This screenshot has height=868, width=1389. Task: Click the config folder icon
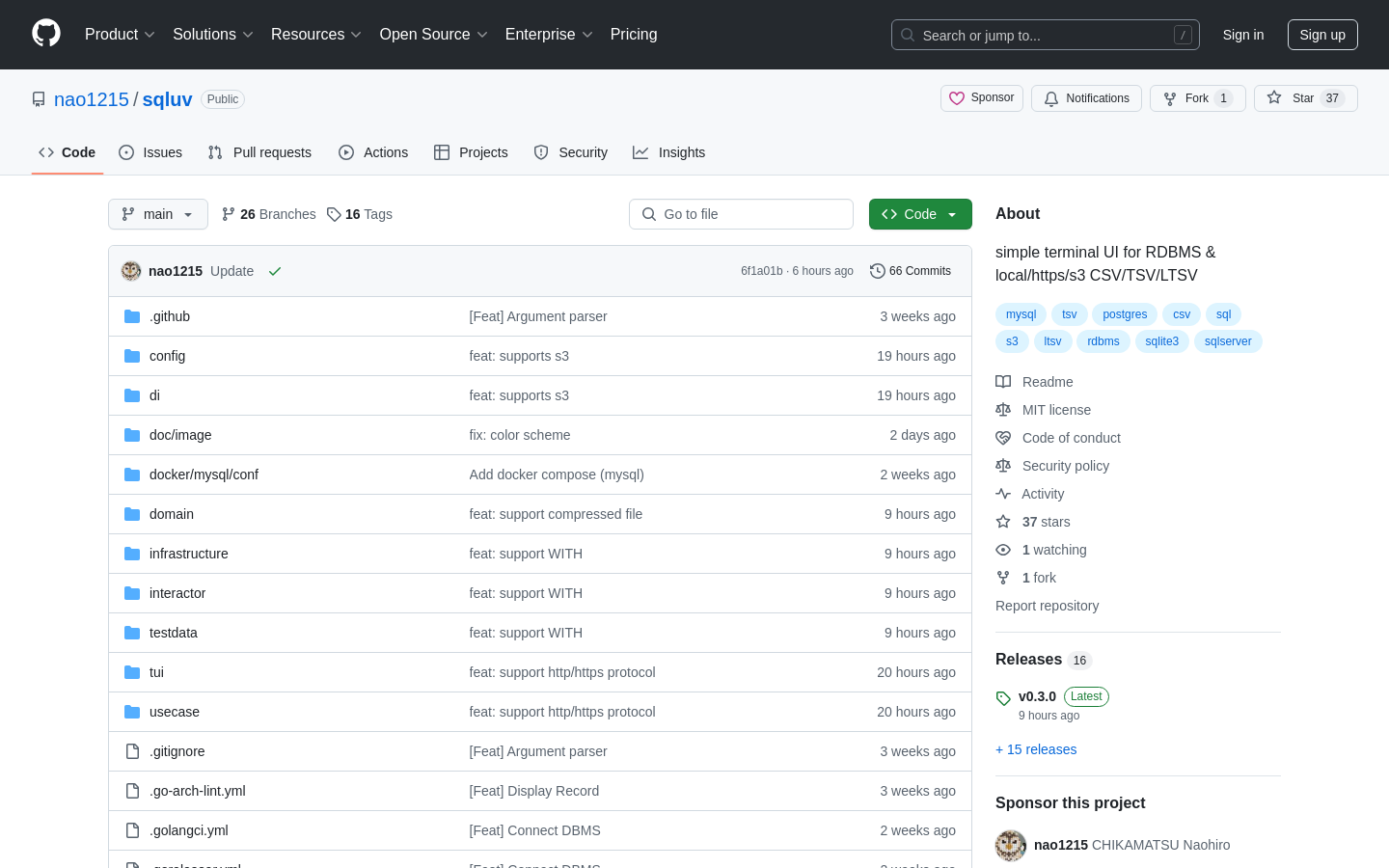pos(132,356)
